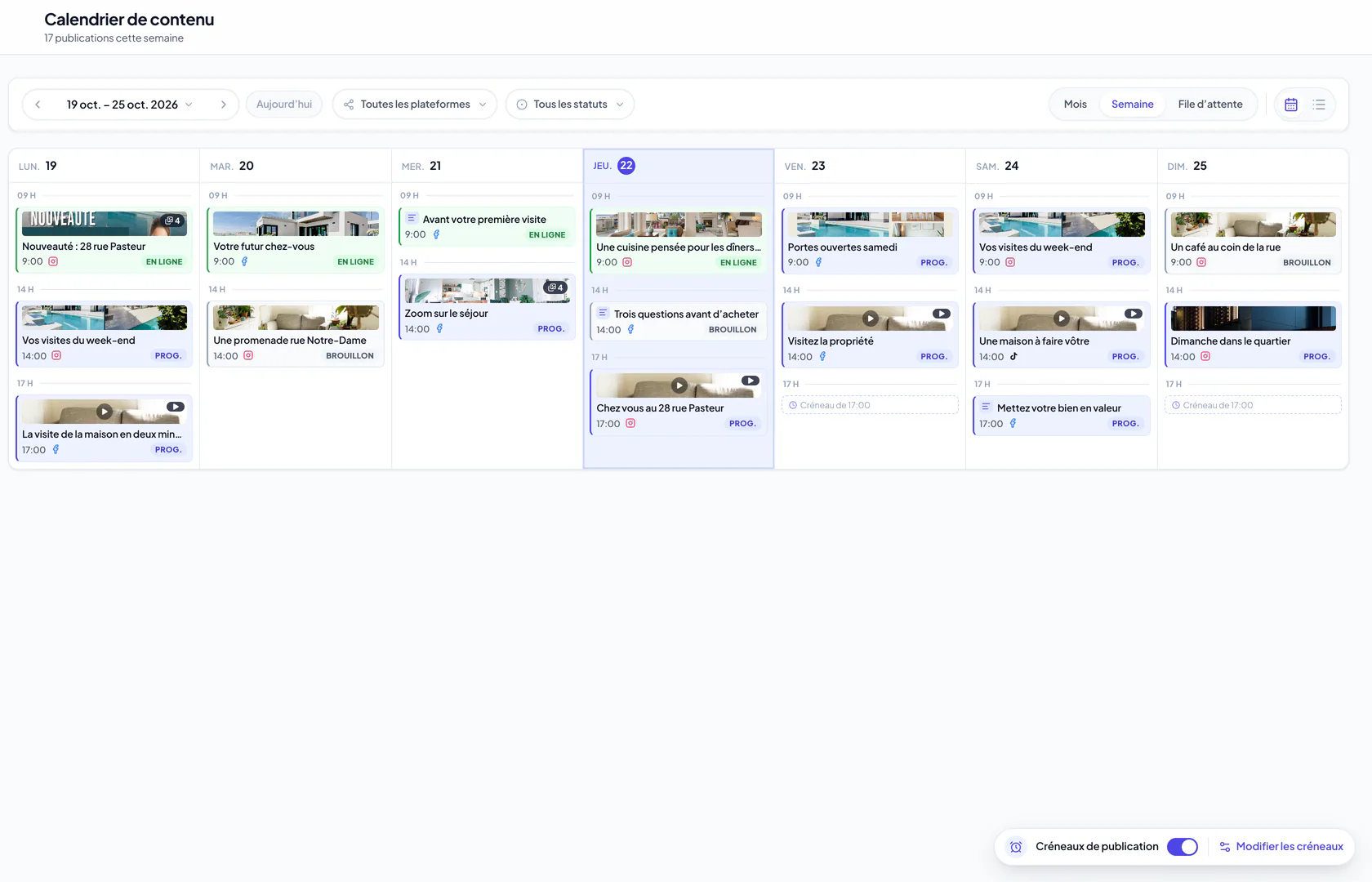Open the Dimanche dans le quartier post

pyautogui.click(x=1253, y=335)
